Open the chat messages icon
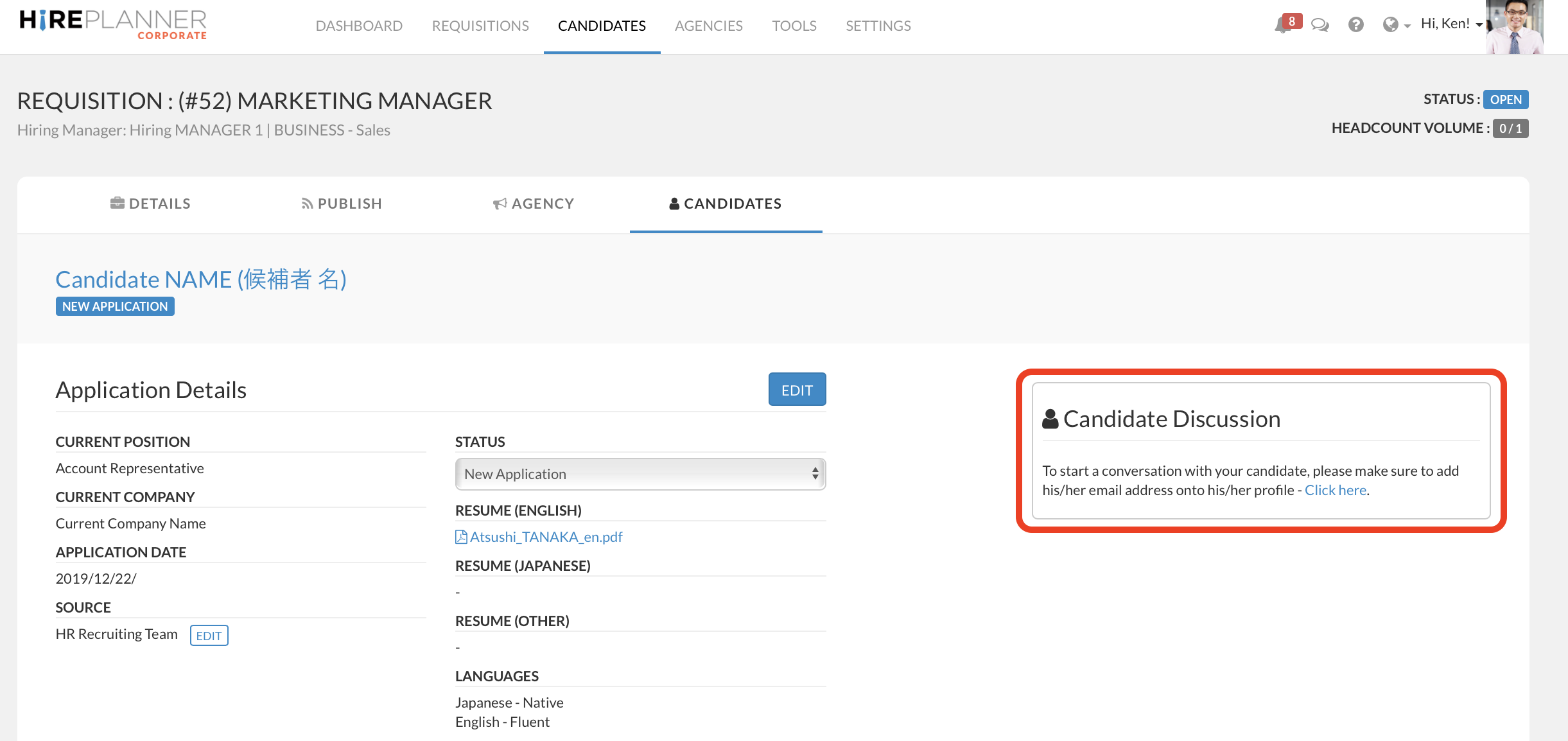 click(1320, 26)
